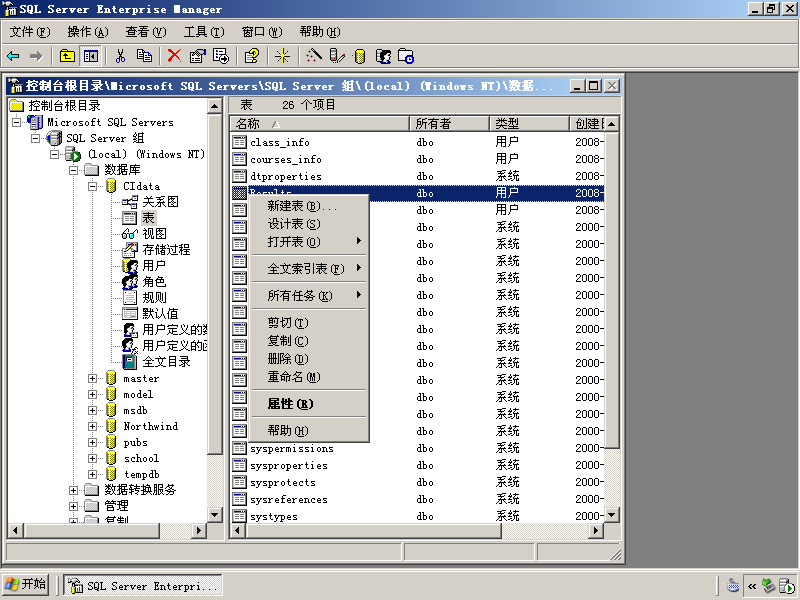
Task: Click the yellow starburst New toolbar icon
Action: 282,56
